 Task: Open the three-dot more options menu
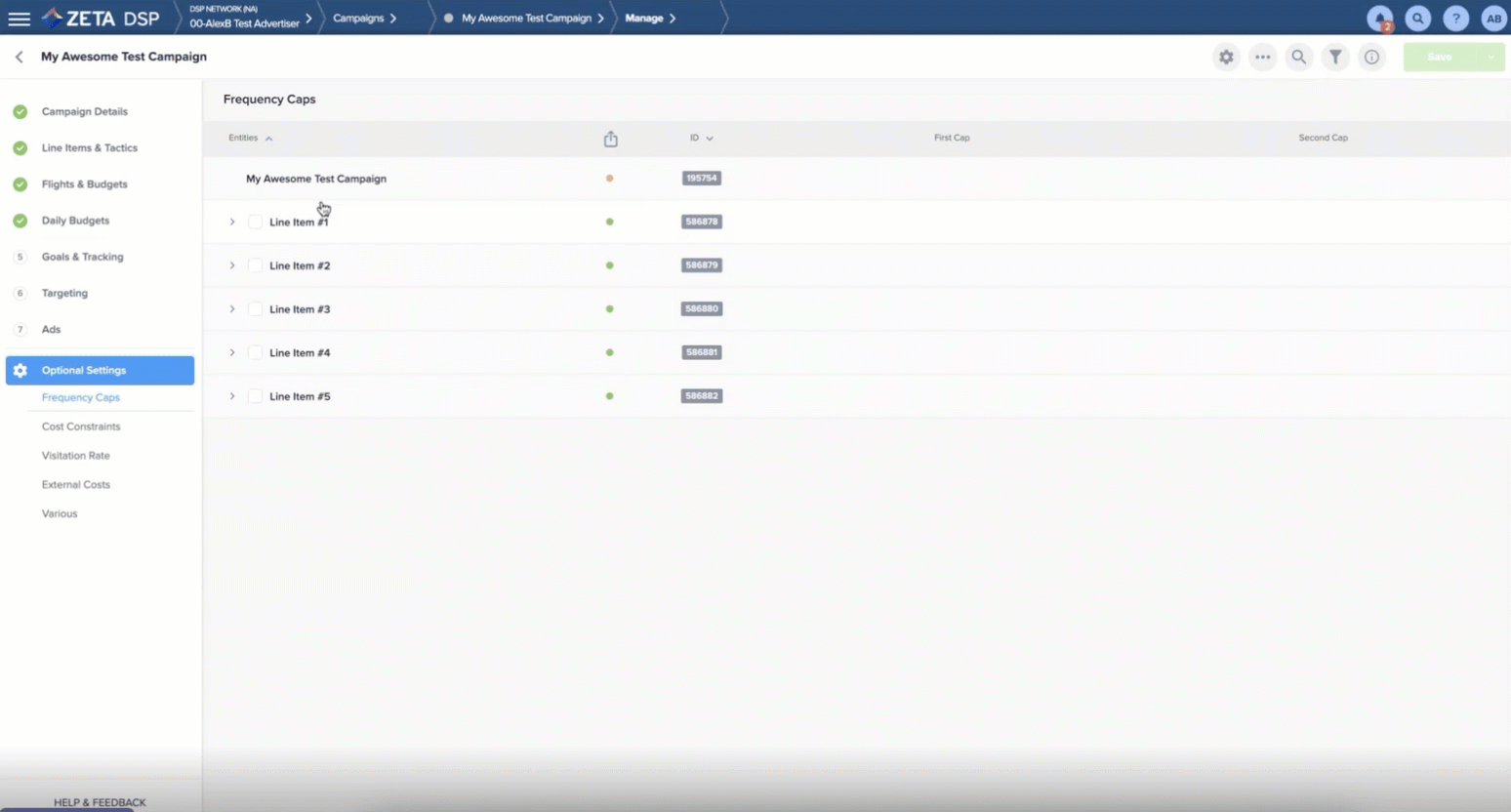1262,58
